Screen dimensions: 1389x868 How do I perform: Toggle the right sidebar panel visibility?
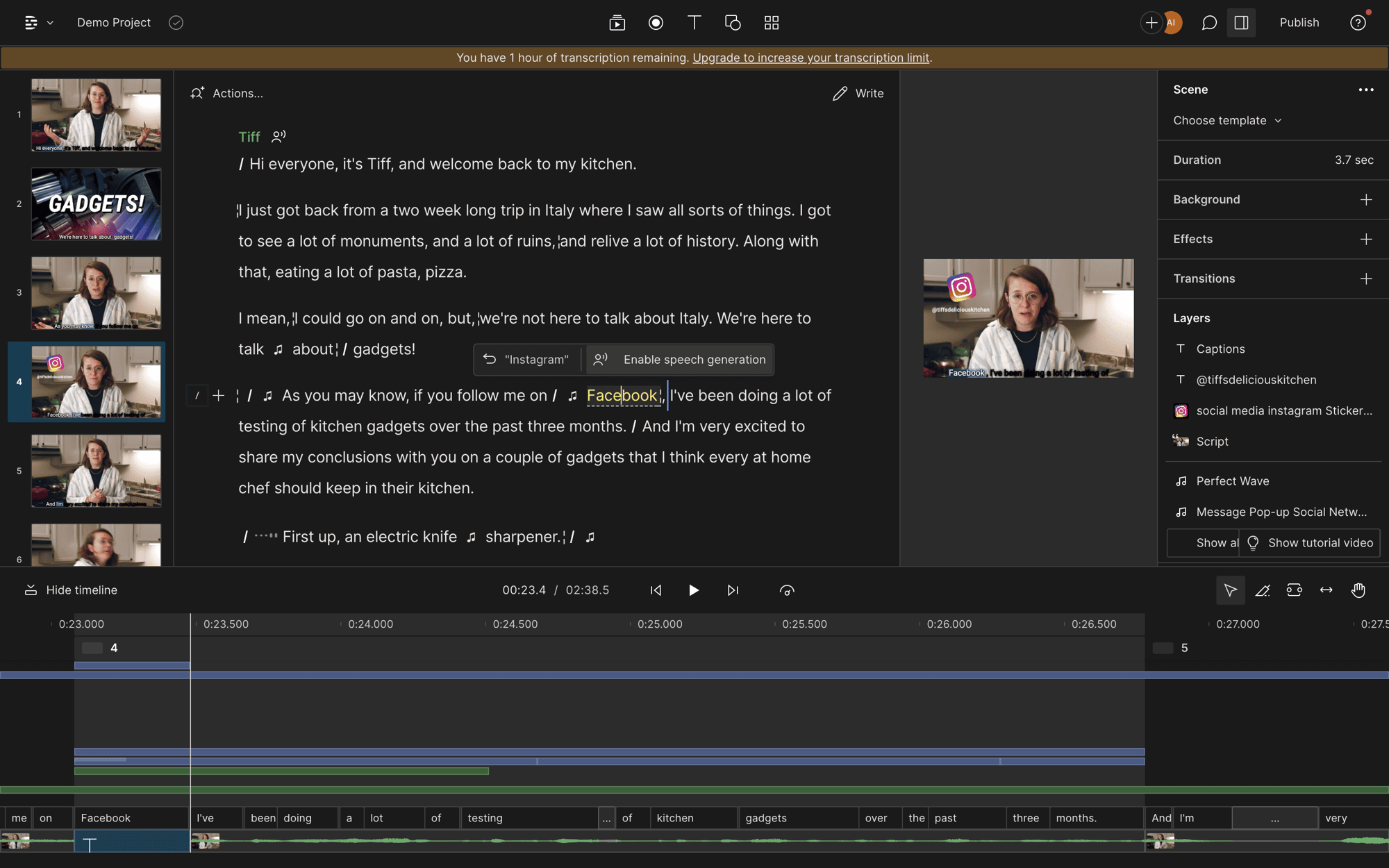click(x=1241, y=22)
